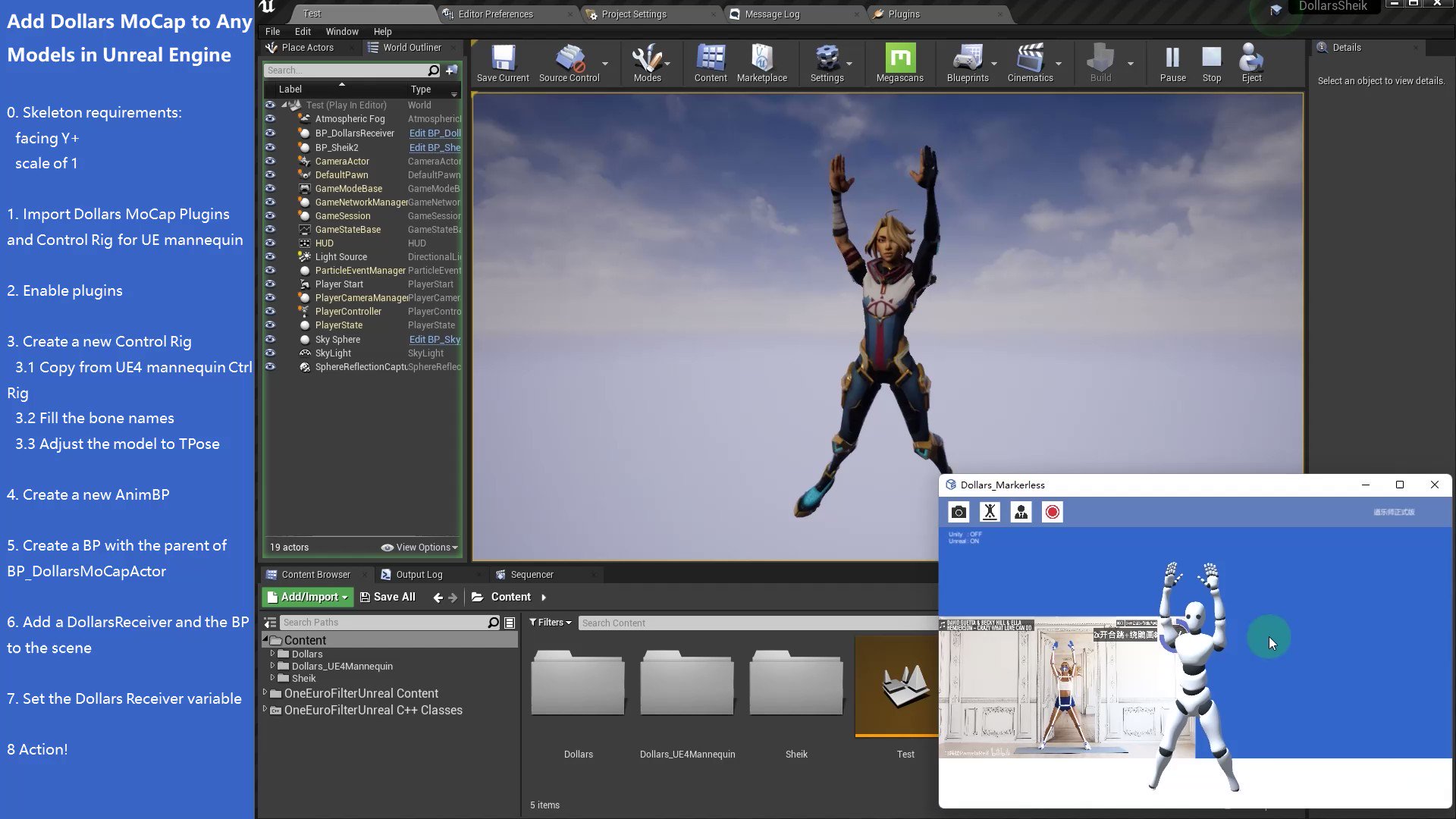Click the Content breadcrumb path
The width and height of the screenshot is (1456, 819).
pos(510,598)
